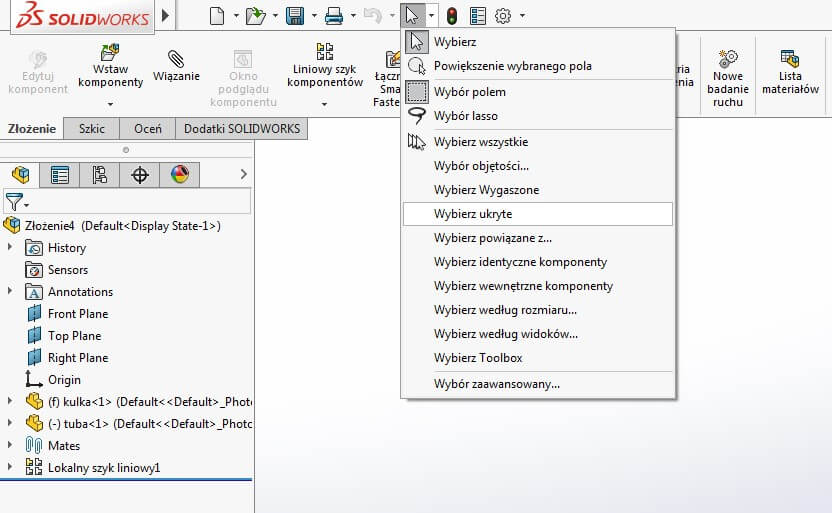The image size is (832, 513).
Task: Choose Wybierz ukryte from menu
Action: click(x=472, y=214)
